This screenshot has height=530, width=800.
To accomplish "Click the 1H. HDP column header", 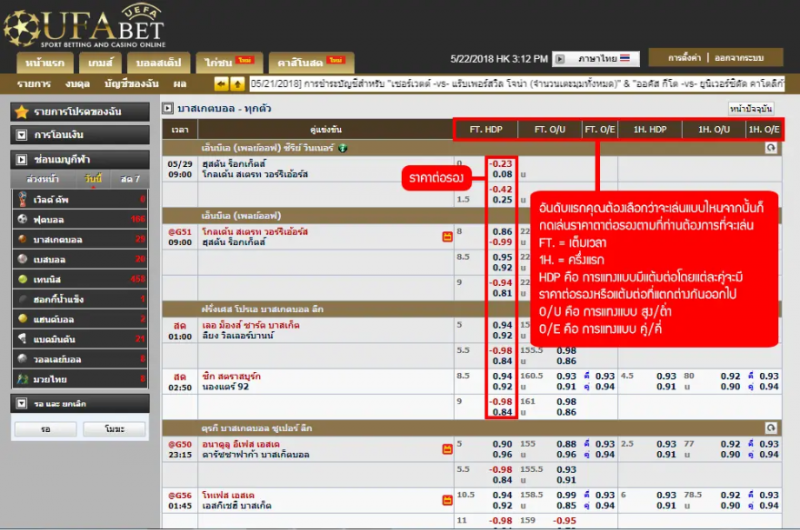I will [x=649, y=130].
